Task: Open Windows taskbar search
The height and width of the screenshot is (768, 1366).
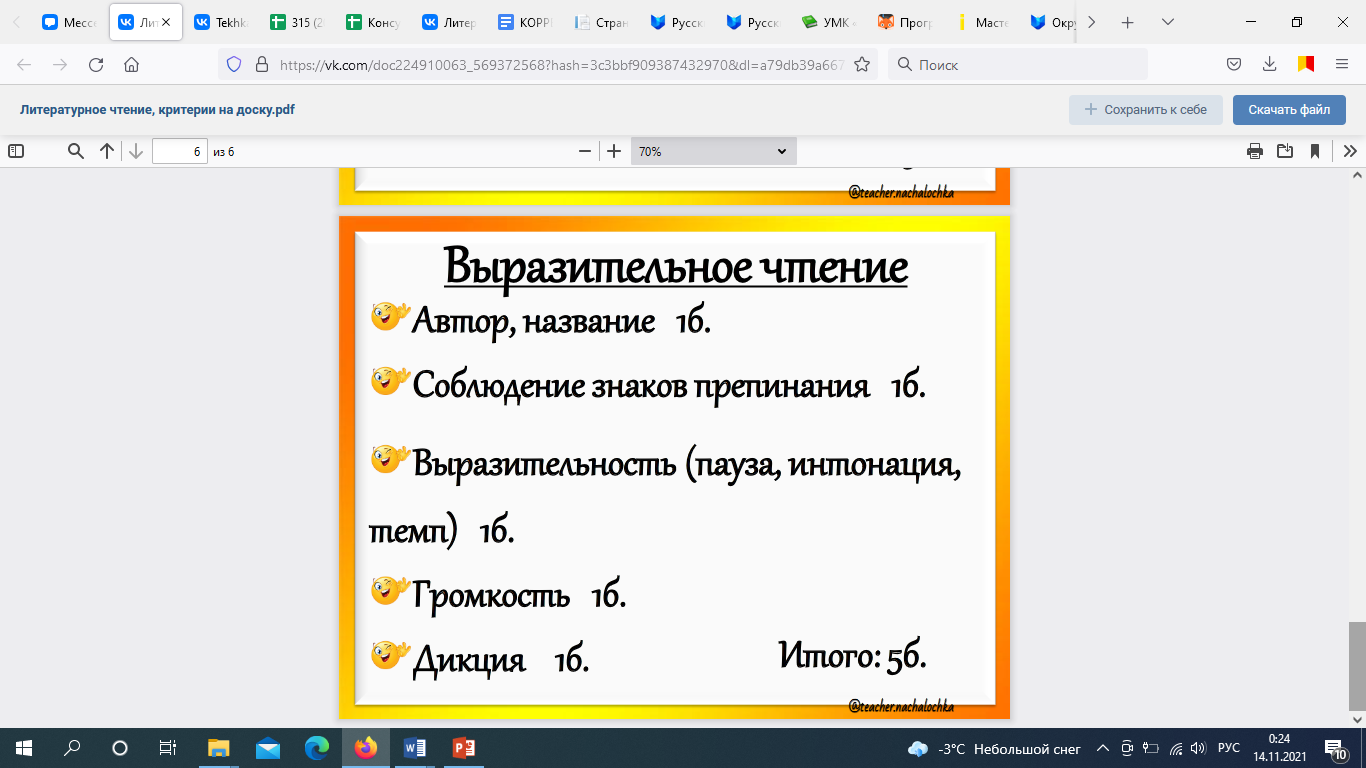Action: (72, 748)
